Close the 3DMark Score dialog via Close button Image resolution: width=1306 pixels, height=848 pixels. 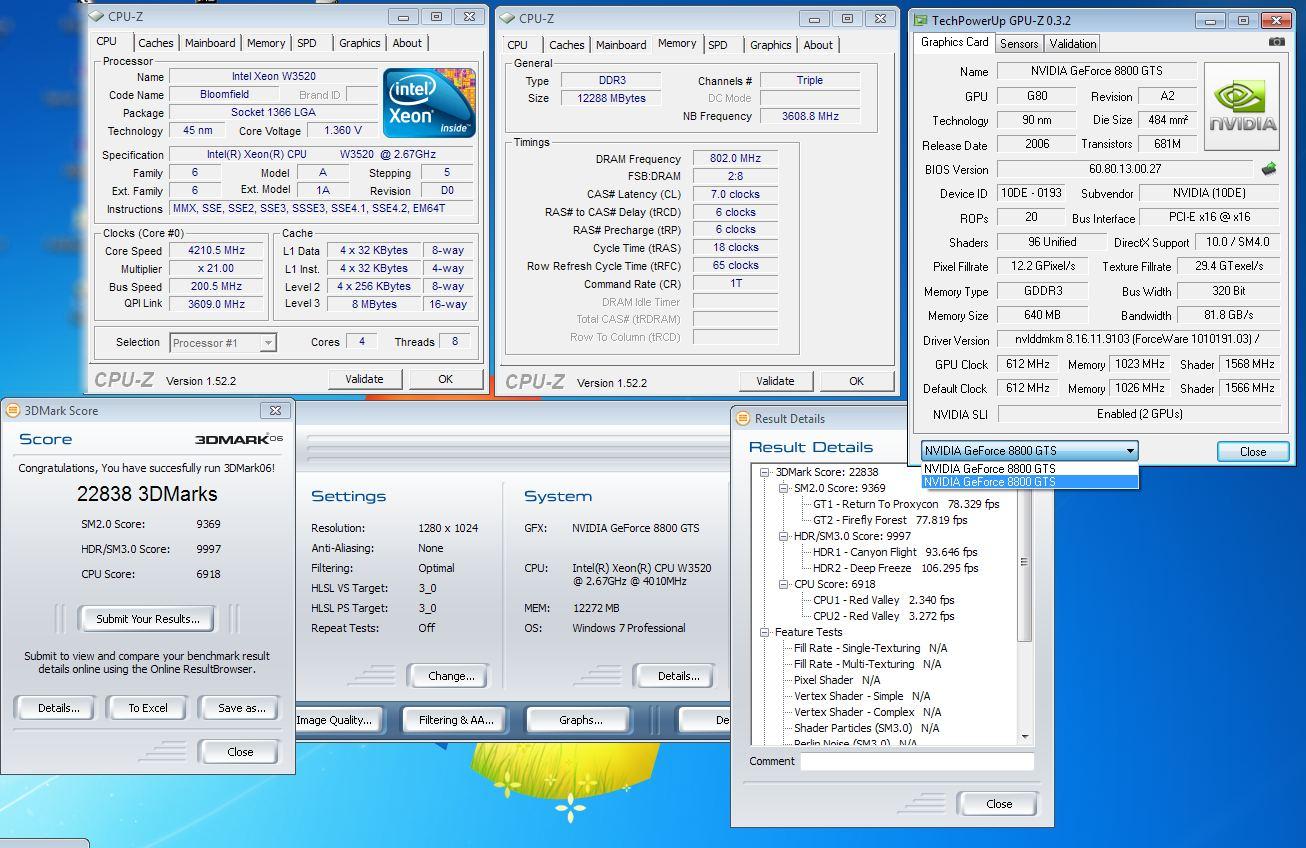(x=240, y=752)
